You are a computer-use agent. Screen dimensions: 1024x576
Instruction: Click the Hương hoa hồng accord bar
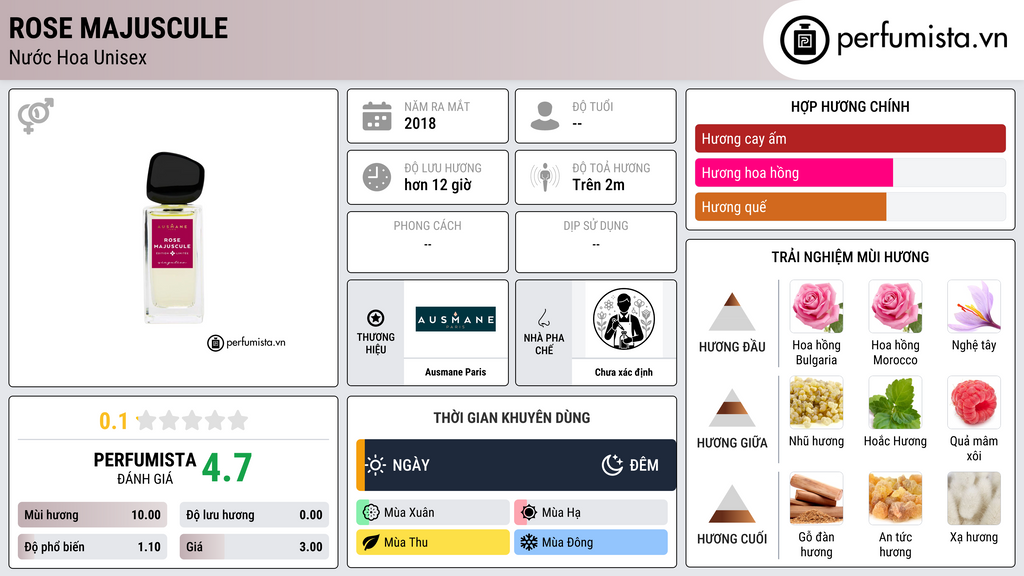850,173
